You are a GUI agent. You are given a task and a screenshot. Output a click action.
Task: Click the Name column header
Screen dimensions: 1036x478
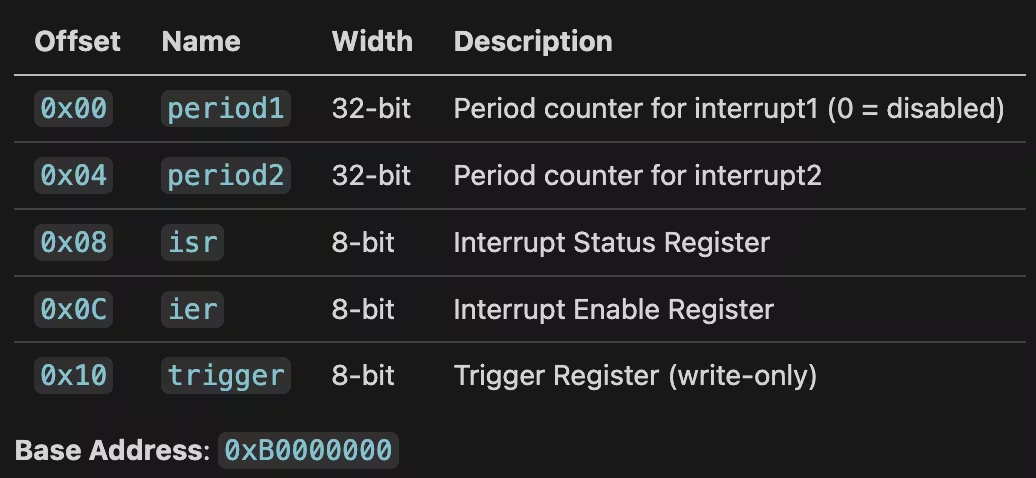(x=201, y=41)
